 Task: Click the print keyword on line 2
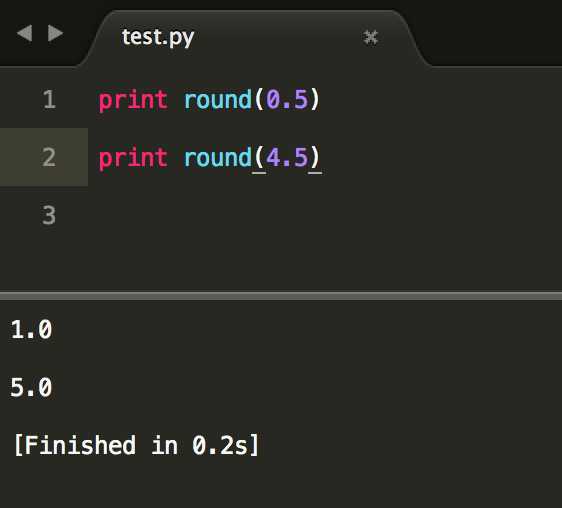[x=133, y=159]
